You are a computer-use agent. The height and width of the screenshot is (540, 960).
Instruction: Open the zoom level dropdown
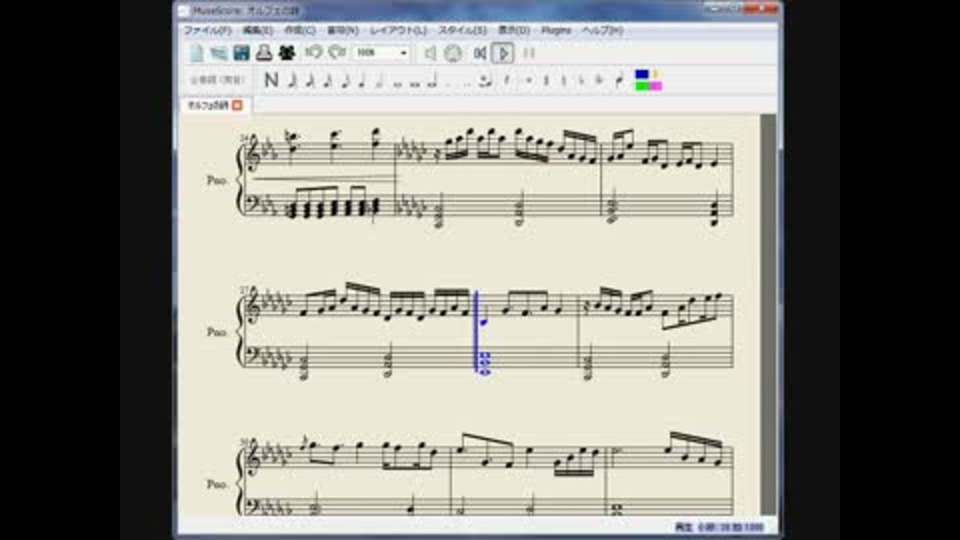[x=381, y=53]
